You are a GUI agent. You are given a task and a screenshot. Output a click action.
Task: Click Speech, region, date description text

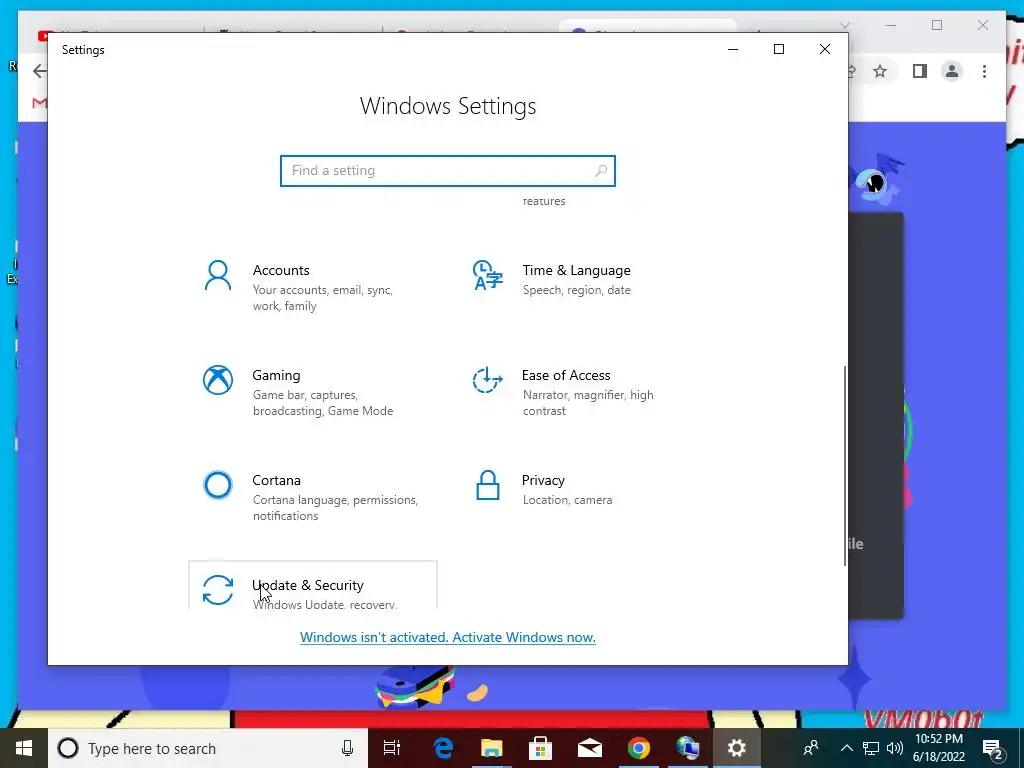577,290
